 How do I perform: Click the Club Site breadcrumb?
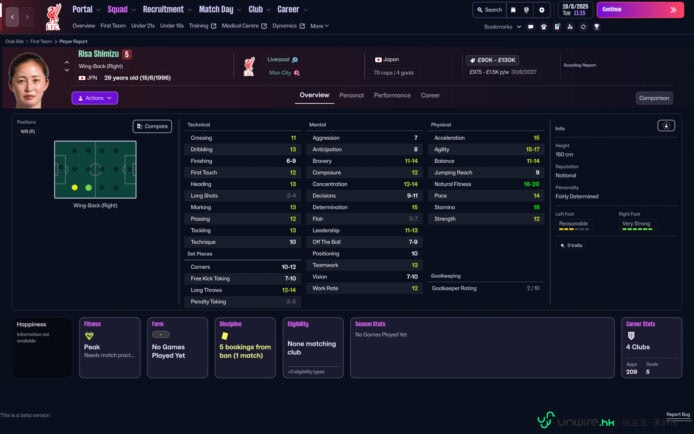click(14, 42)
